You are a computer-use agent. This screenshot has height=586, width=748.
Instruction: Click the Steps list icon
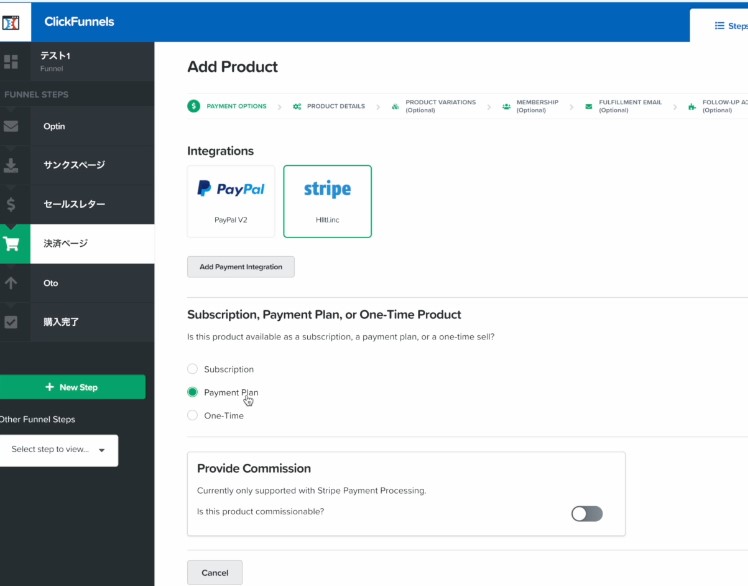(719, 26)
